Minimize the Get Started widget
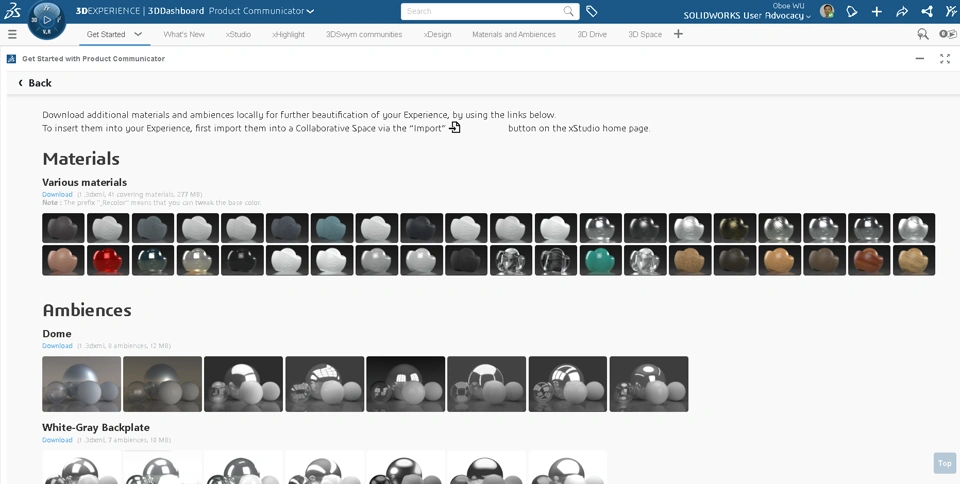This screenshot has height=484, width=960. [x=920, y=58]
